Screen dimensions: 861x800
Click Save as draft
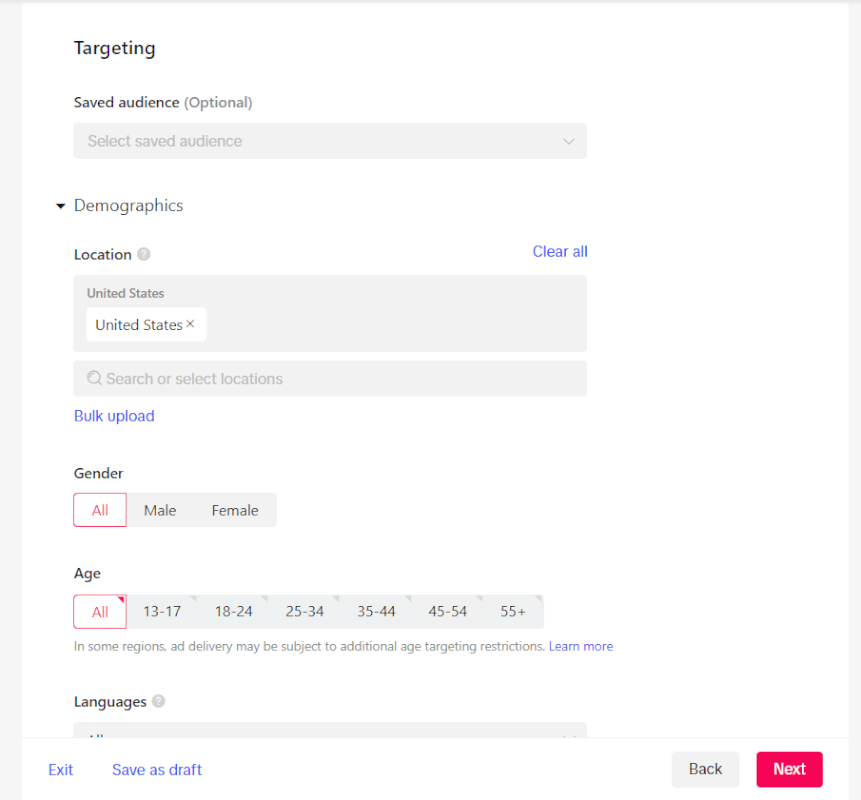click(x=157, y=770)
